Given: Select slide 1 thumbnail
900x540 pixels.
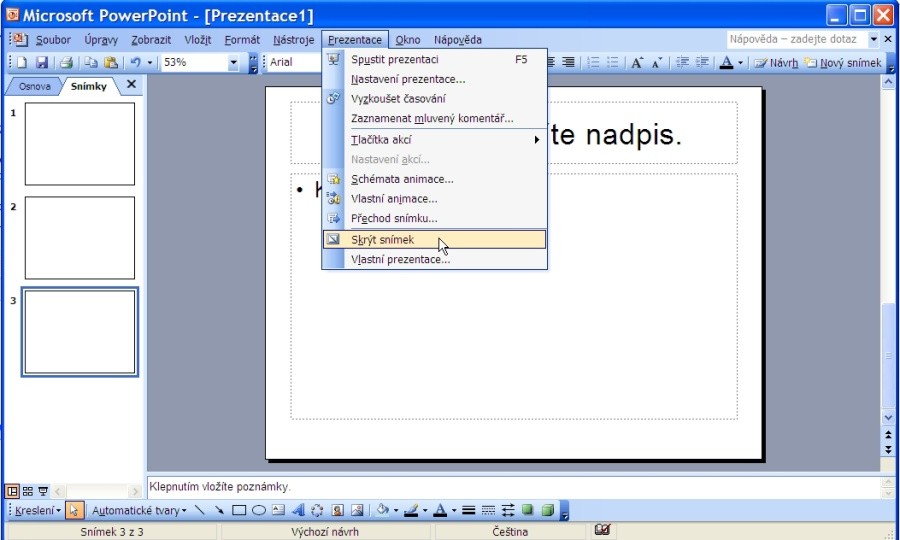Looking at the screenshot, I should click(80, 143).
